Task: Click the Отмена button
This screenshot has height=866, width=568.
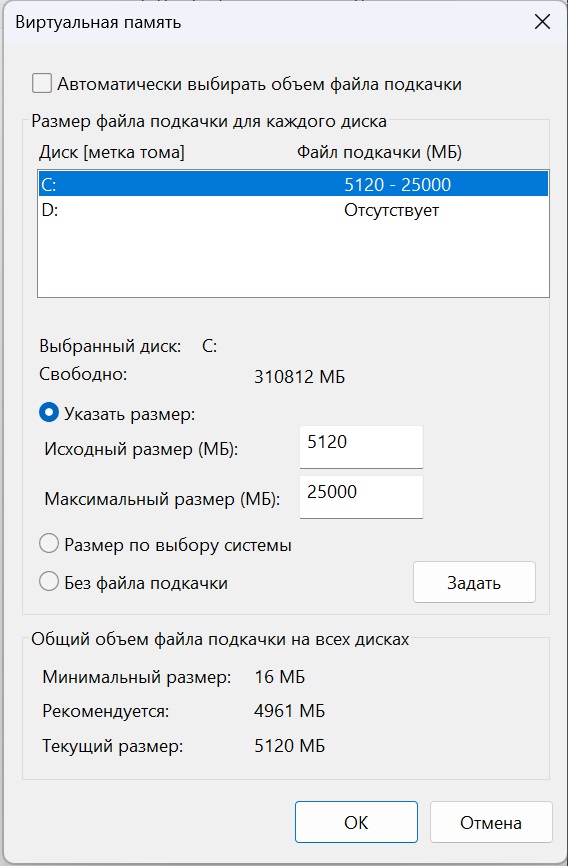Action: (491, 822)
